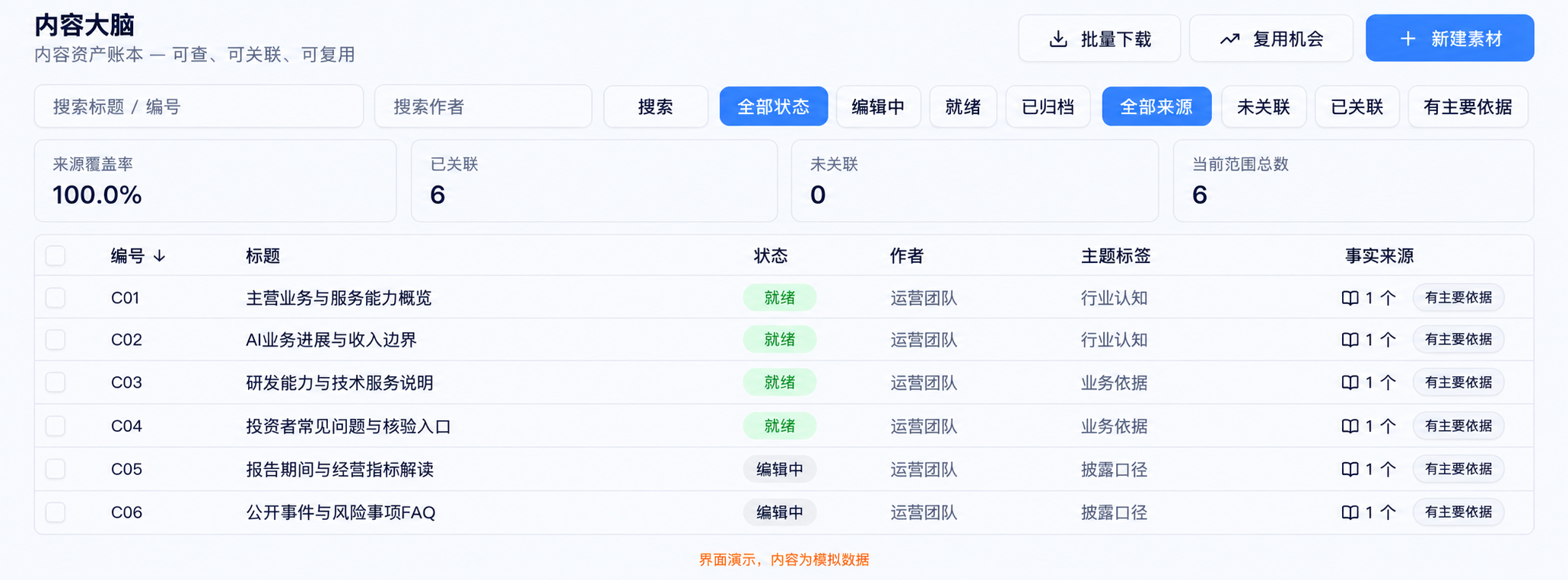1568x580 pixels.
Task: Open 研发能力与技术服务说明 title
Action: [339, 382]
